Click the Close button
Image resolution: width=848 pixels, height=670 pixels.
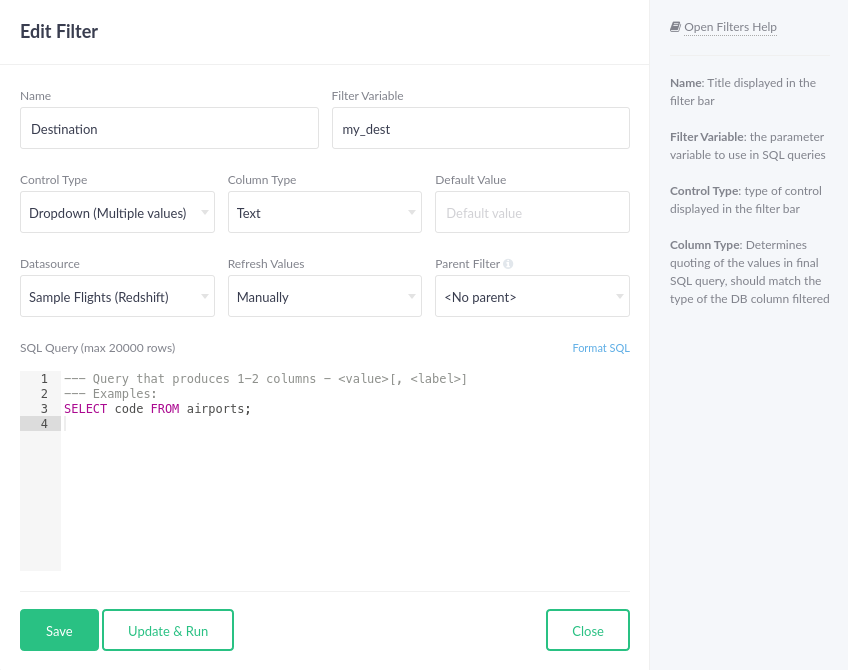[x=588, y=630]
